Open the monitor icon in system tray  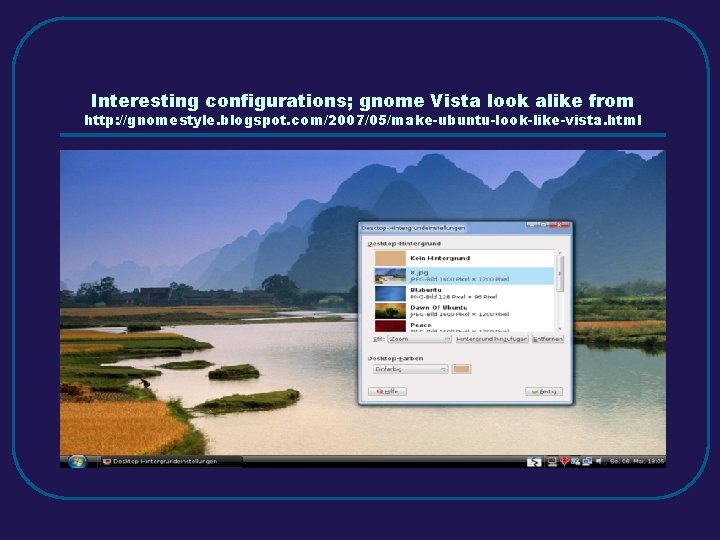point(552,461)
